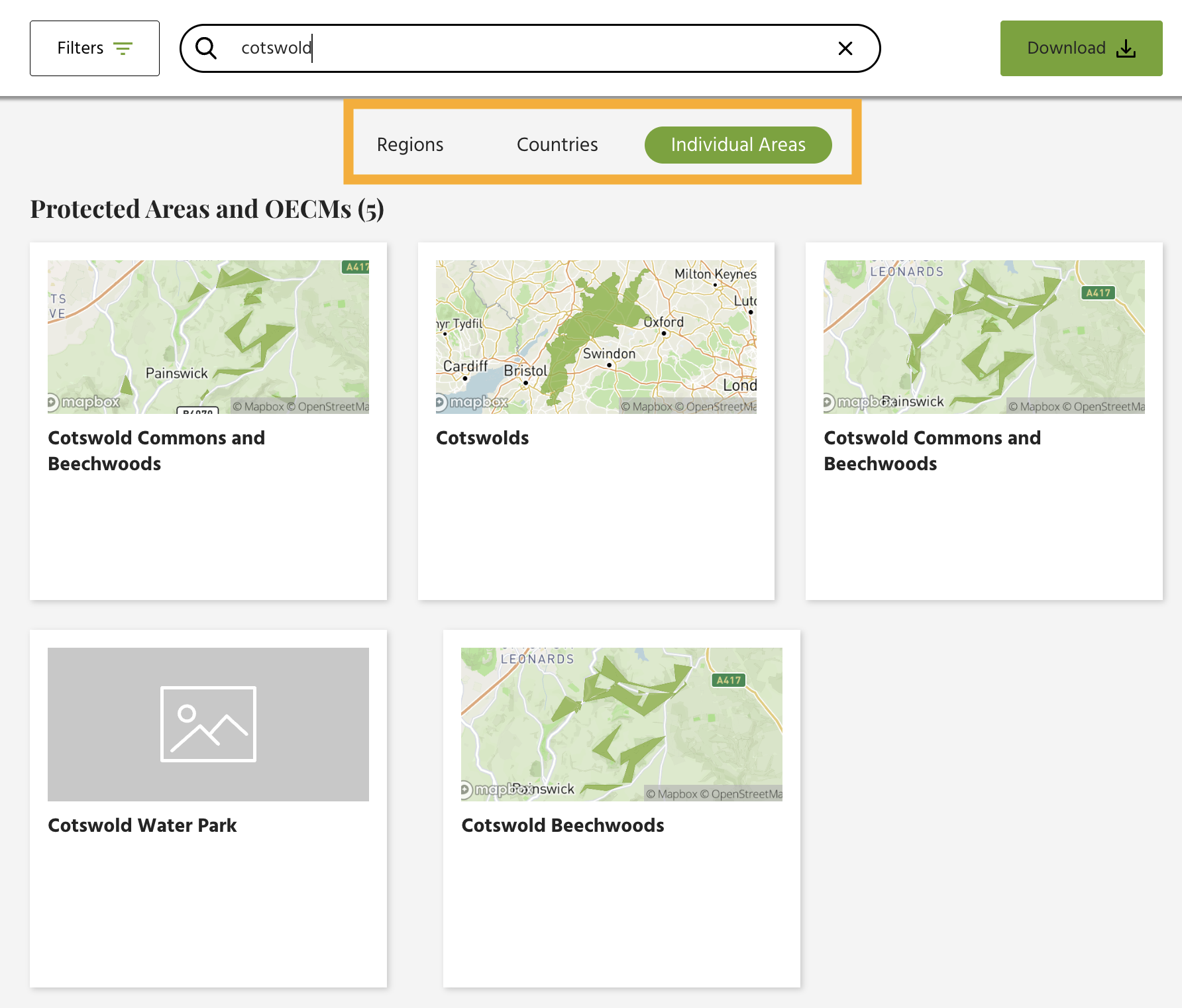Screen dimensions: 1182x1008
Task: Click inside the search input with cotswold text
Action: 464,48
